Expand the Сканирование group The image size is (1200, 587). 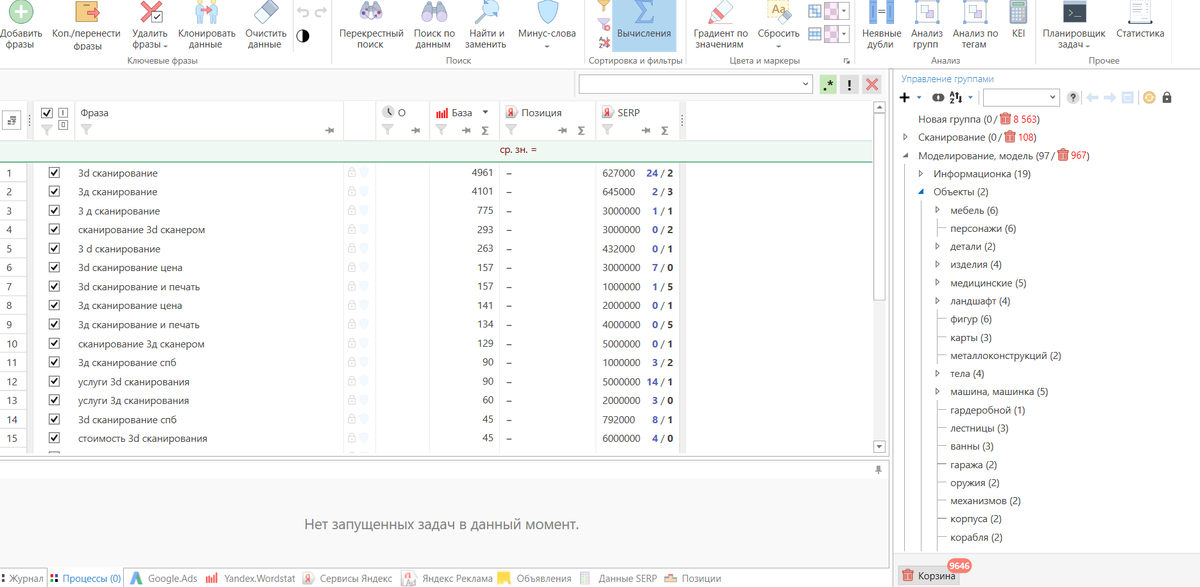906,137
